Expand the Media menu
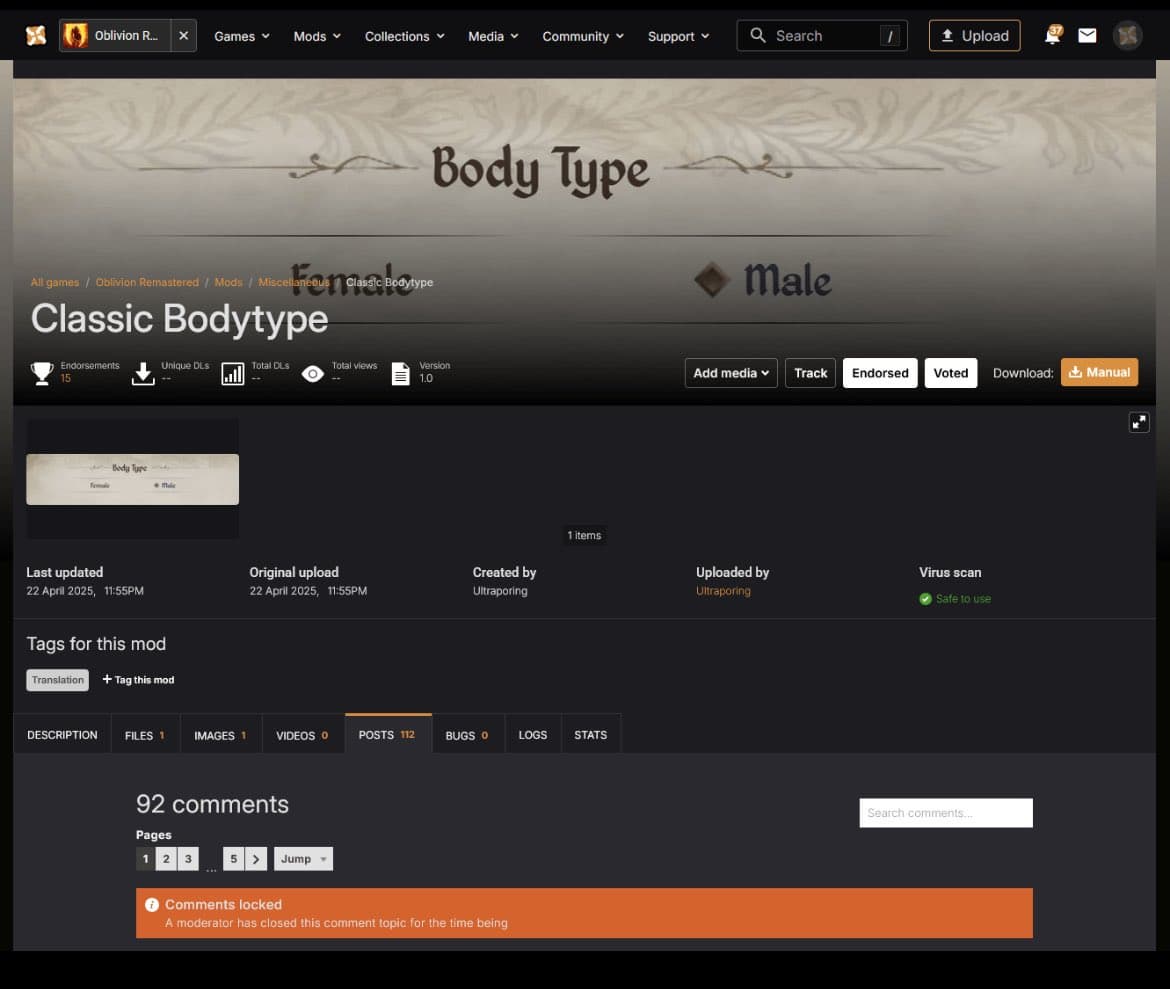This screenshot has width=1170, height=989. (493, 36)
